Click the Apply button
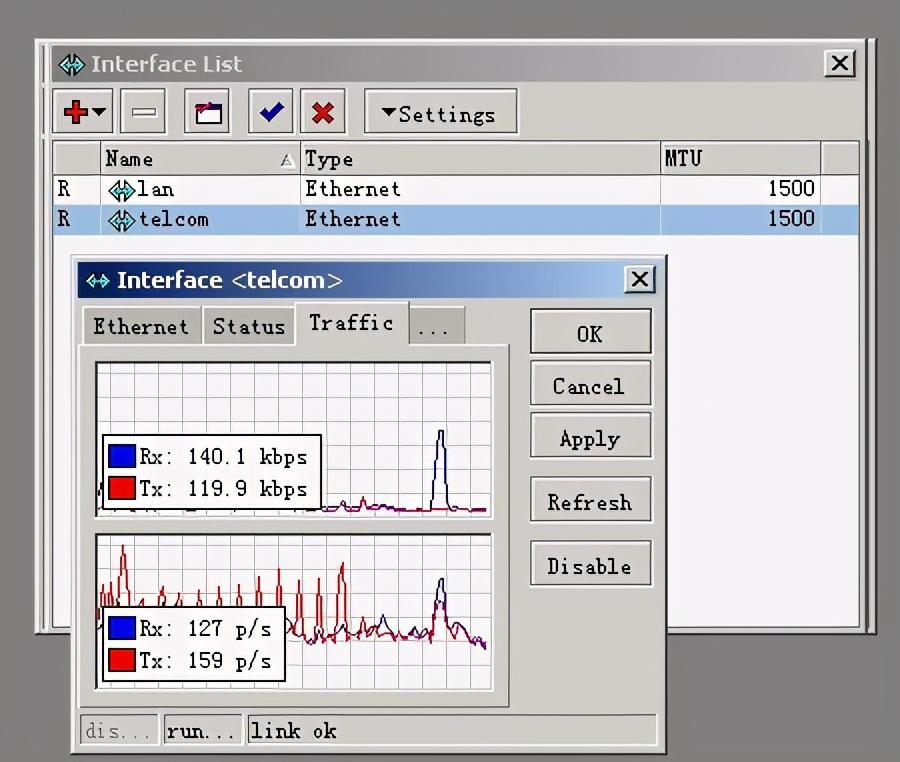Image resolution: width=900 pixels, height=762 pixels. [x=590, y=438]
